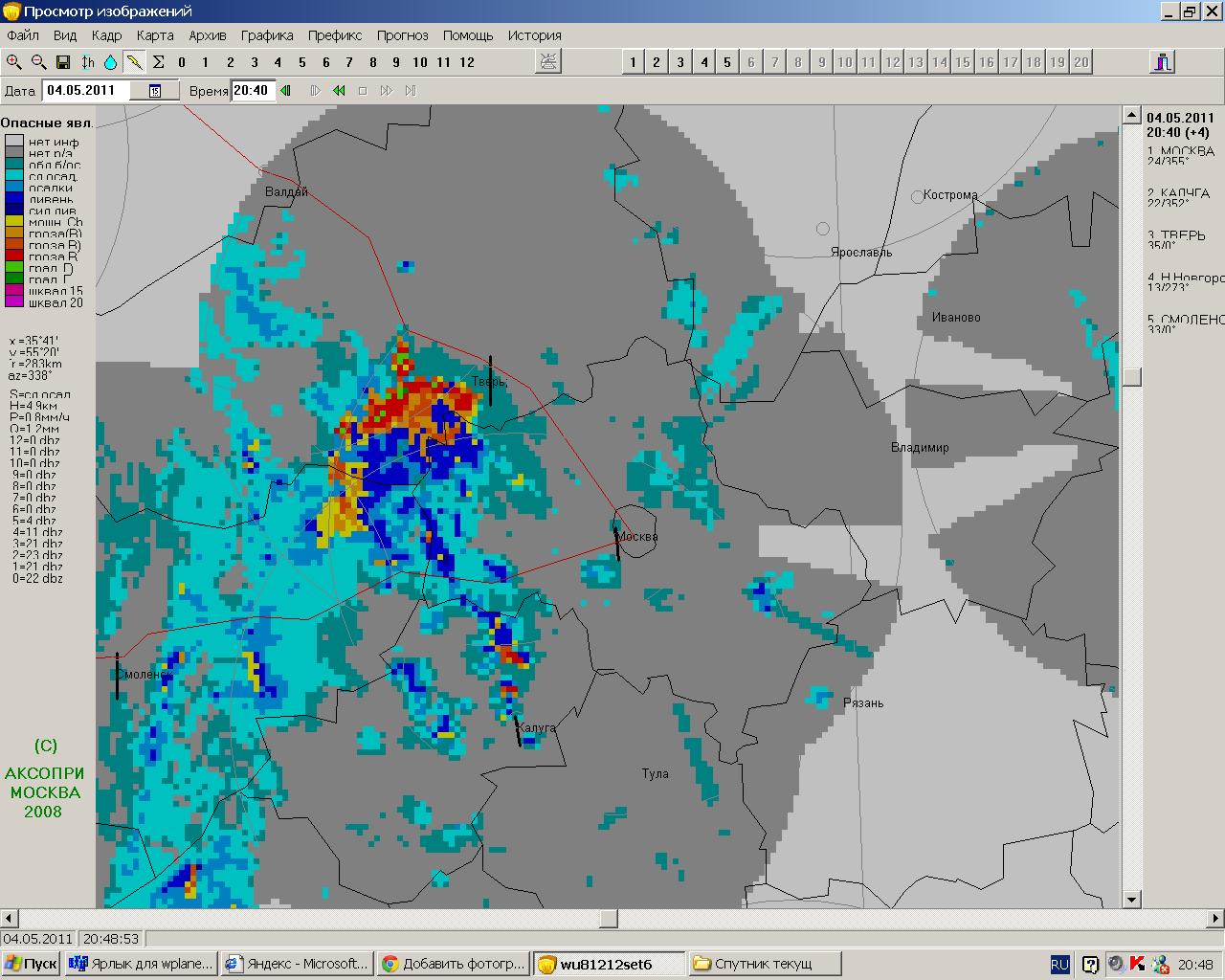Click the radar station icon in toolbar
Screen dimensions: 1225x980
point(549,62)
